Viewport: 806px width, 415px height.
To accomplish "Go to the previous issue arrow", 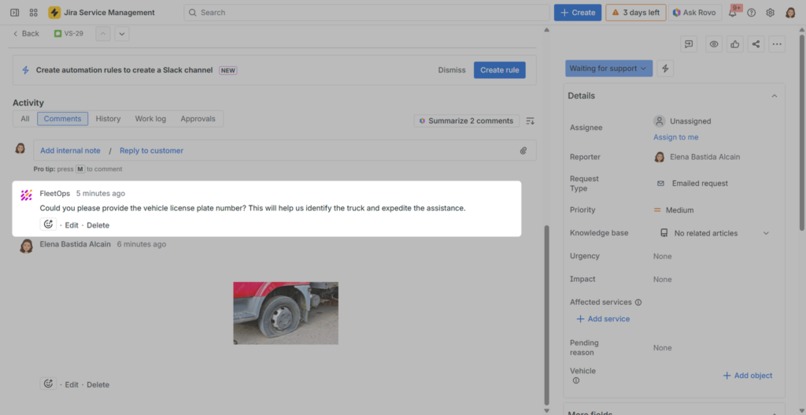I will pyautogui.click(x=103, y=34).
